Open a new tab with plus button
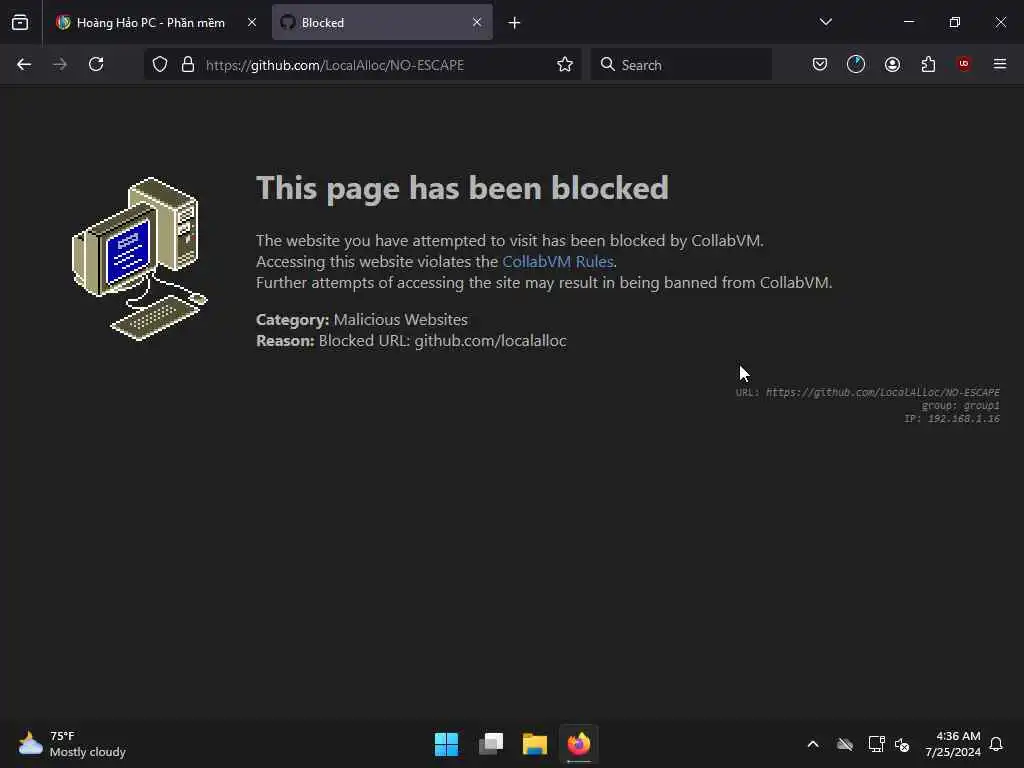 tap(515, 23)
